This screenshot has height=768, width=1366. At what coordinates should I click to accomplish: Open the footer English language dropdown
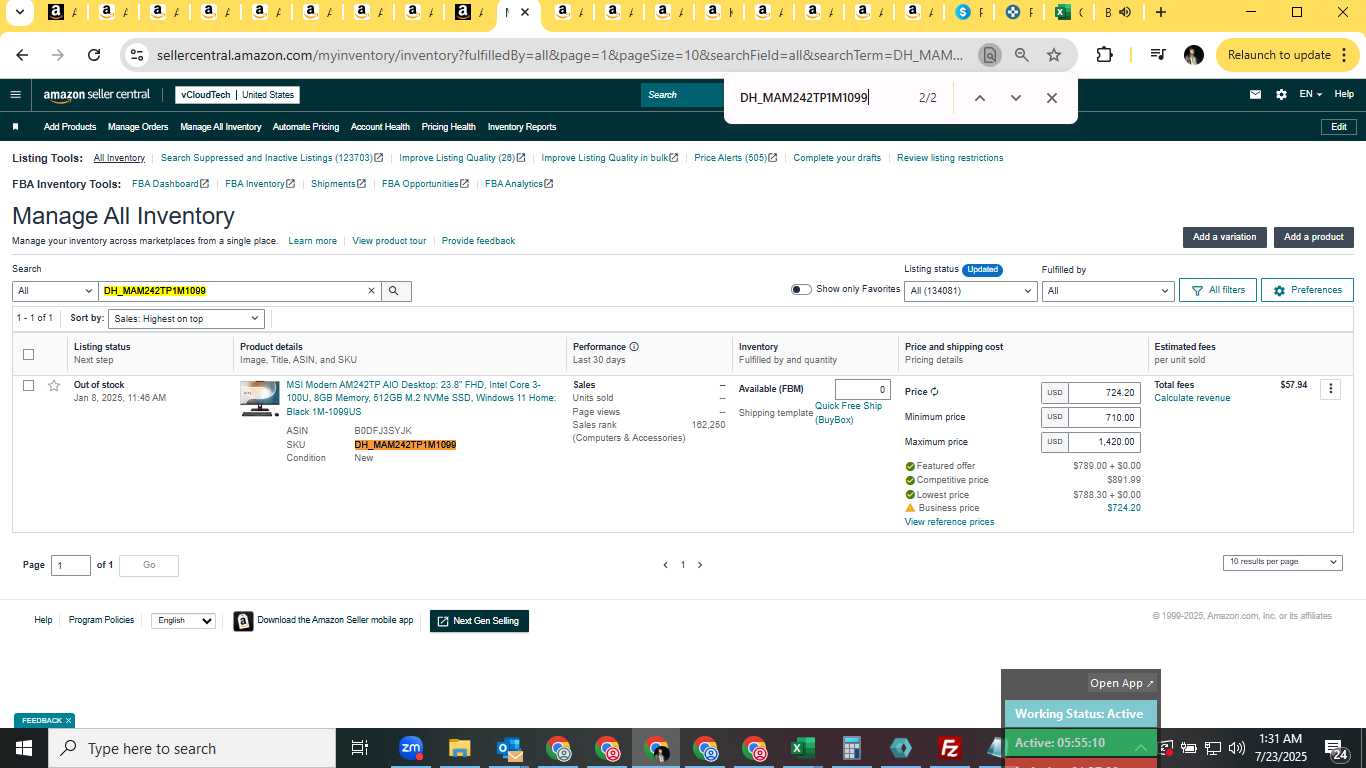tap(183, 621)
